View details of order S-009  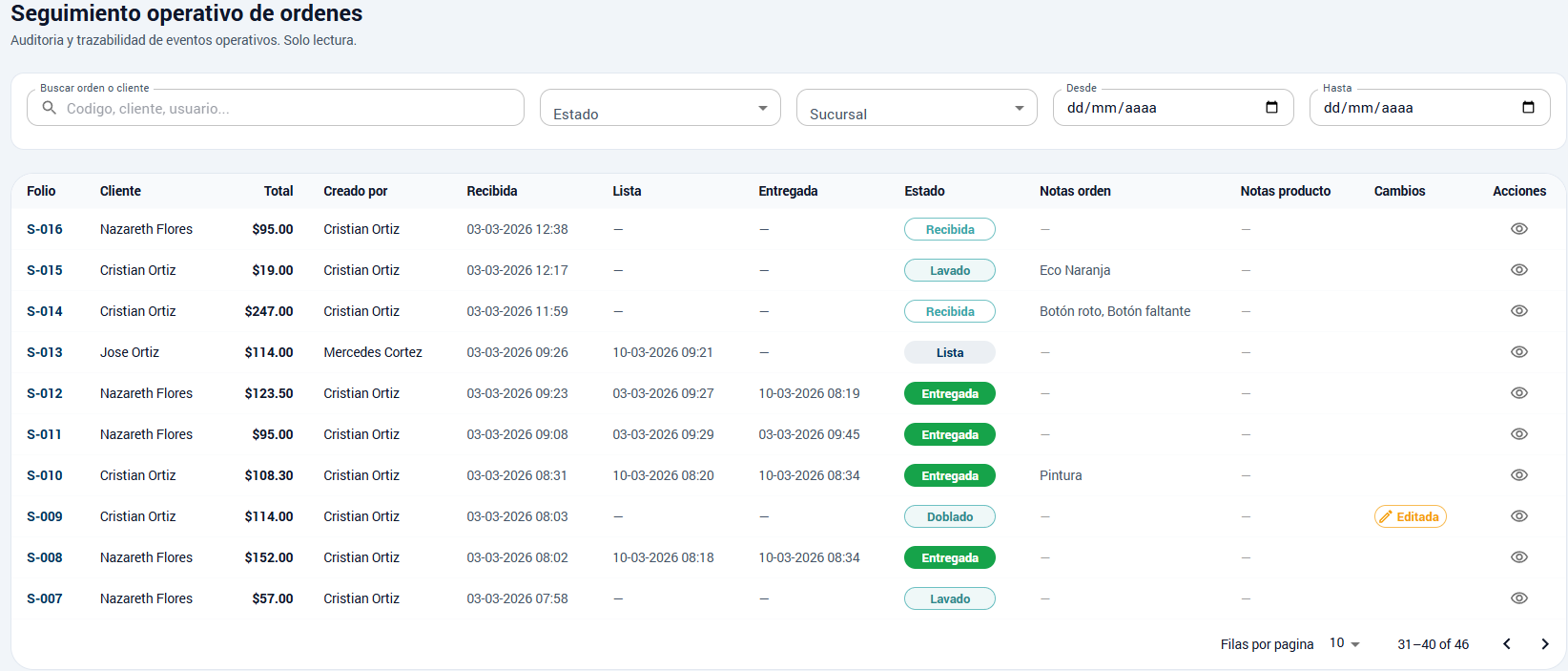1519,516
